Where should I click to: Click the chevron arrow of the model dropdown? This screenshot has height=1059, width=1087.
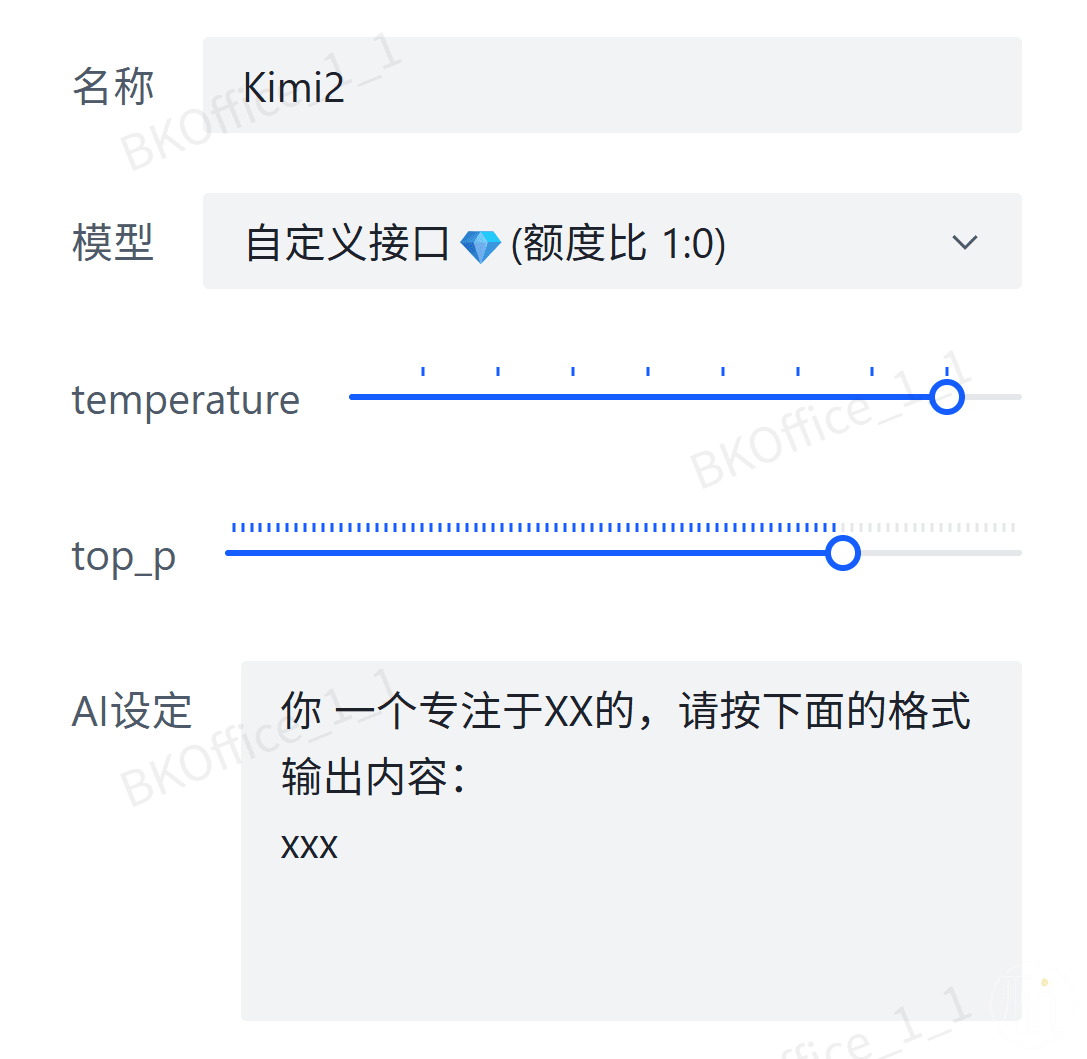click(964, 242)
